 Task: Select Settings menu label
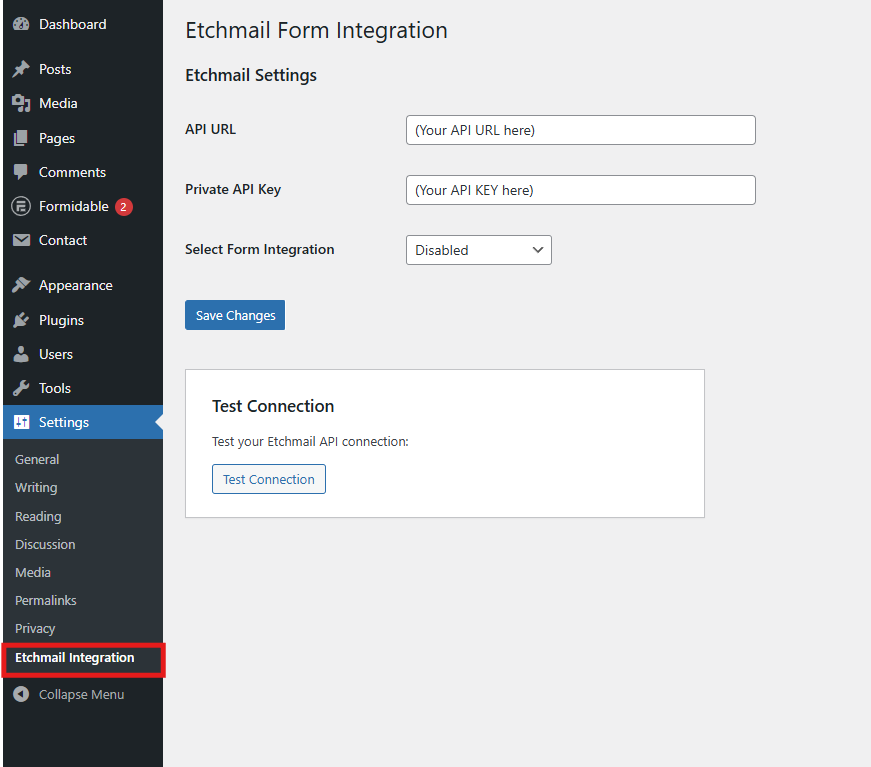pos(64,423)
